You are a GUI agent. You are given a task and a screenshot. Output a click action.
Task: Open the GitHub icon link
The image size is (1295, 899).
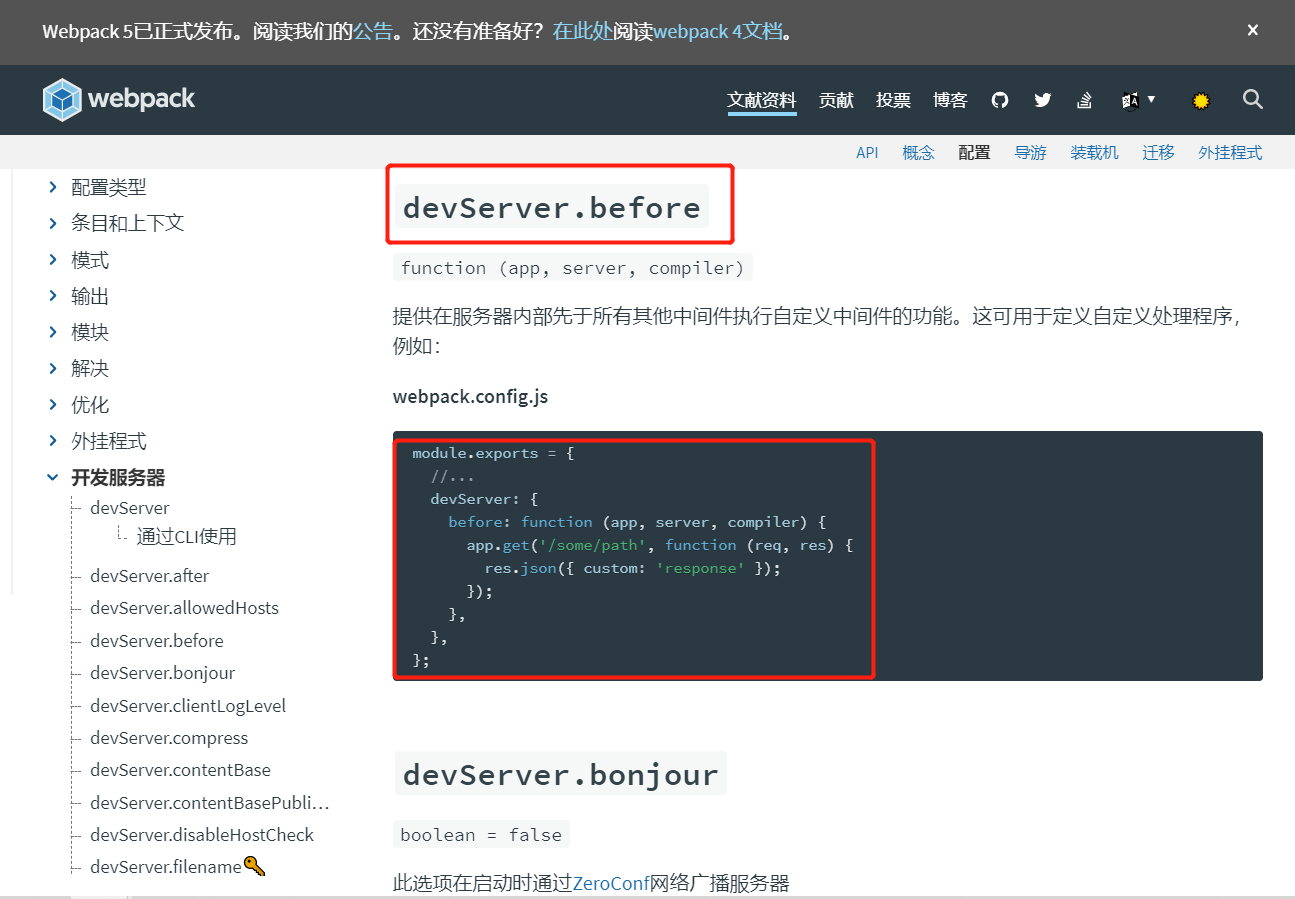[x=1000, y=100]
